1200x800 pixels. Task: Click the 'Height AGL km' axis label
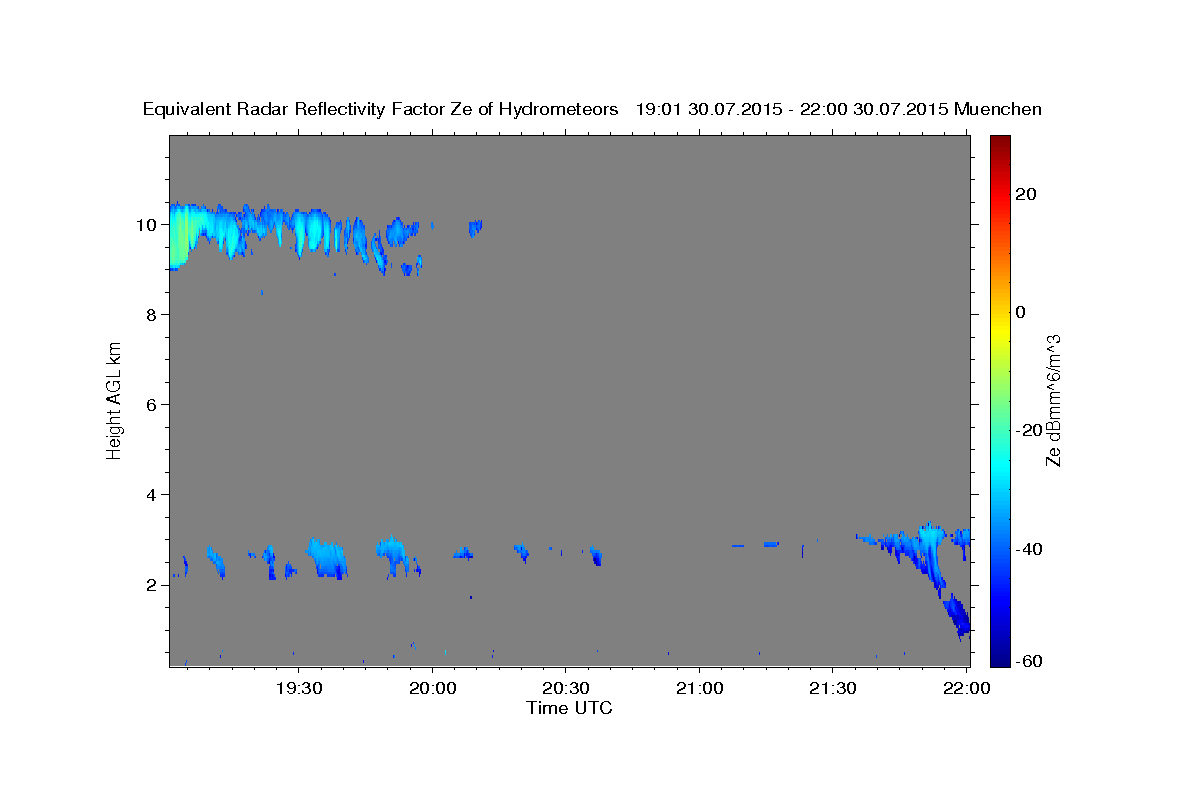coord(115,400)
